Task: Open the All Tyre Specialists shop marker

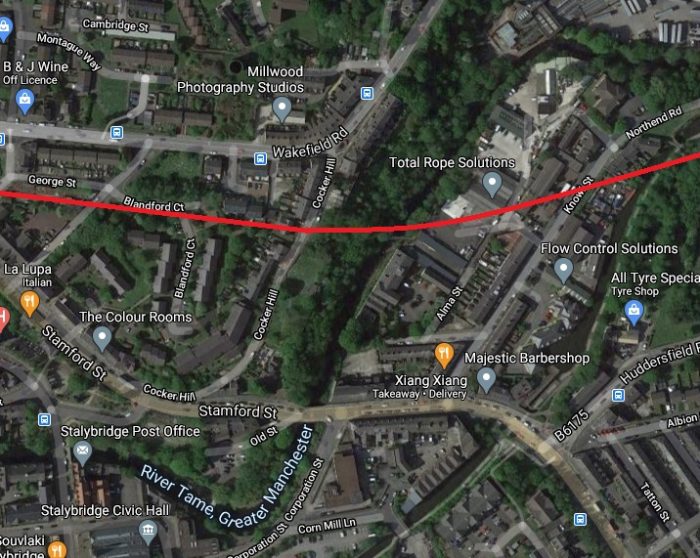Action: tap(634, 312)
